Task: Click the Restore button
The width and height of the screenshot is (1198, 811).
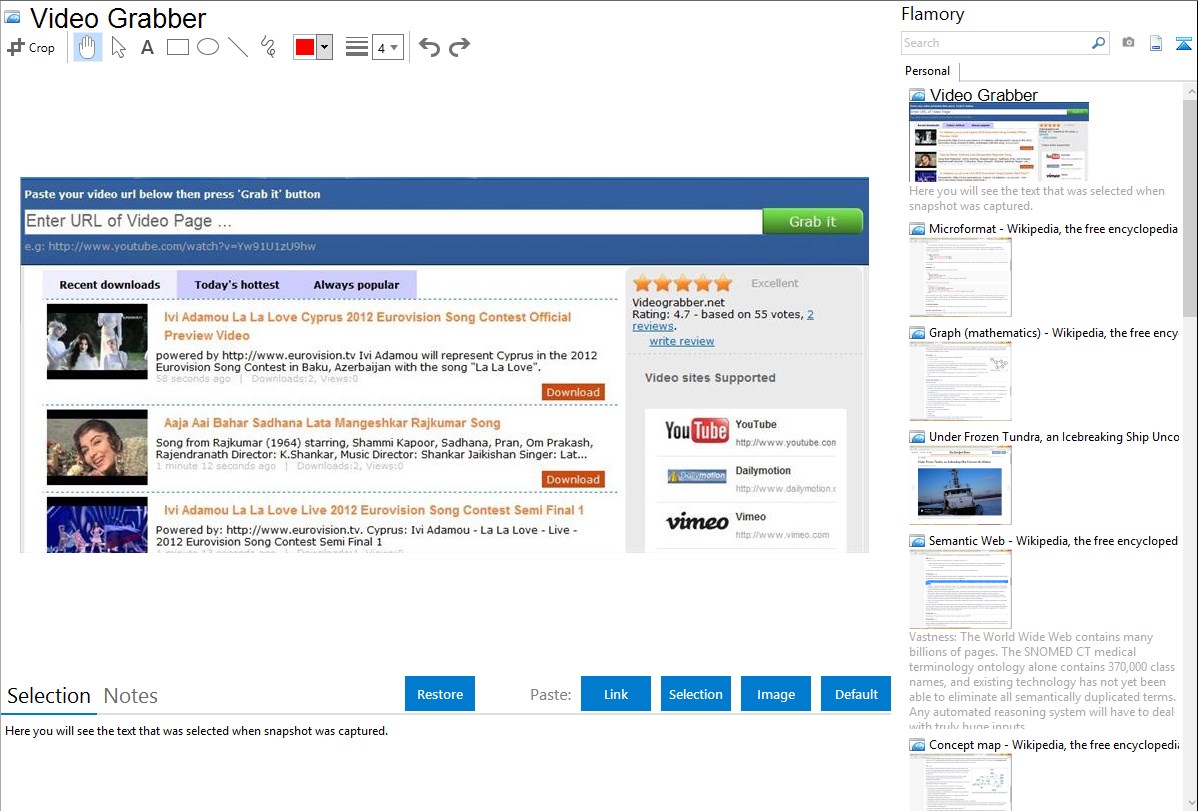Action: point(440,694)
